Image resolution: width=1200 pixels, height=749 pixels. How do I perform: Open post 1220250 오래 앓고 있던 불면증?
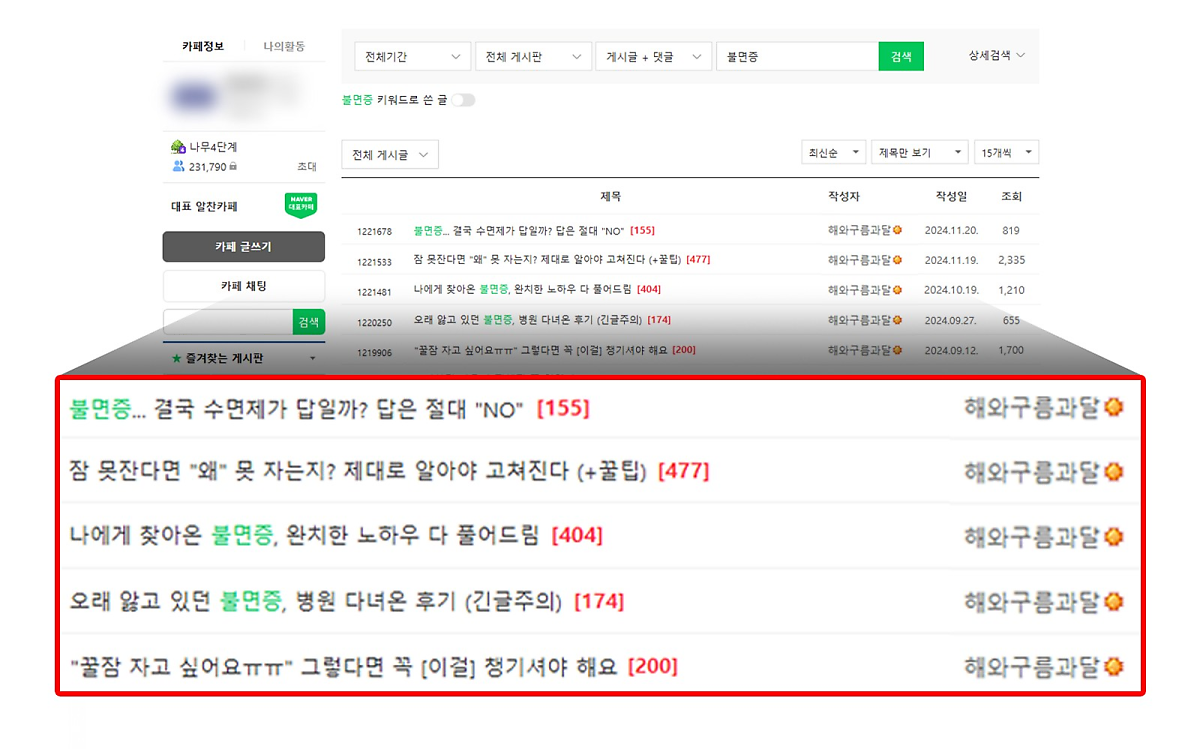click(x=527, y=320)
